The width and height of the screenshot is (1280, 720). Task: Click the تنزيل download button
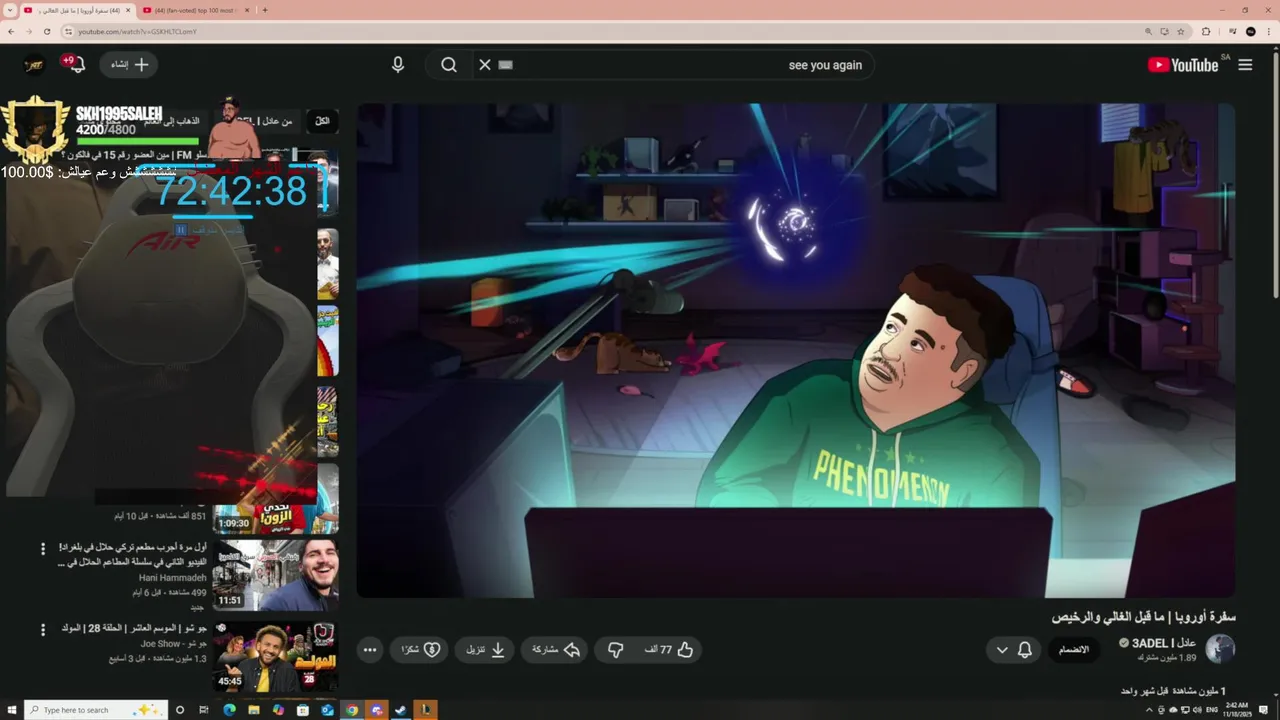(485, 650)
